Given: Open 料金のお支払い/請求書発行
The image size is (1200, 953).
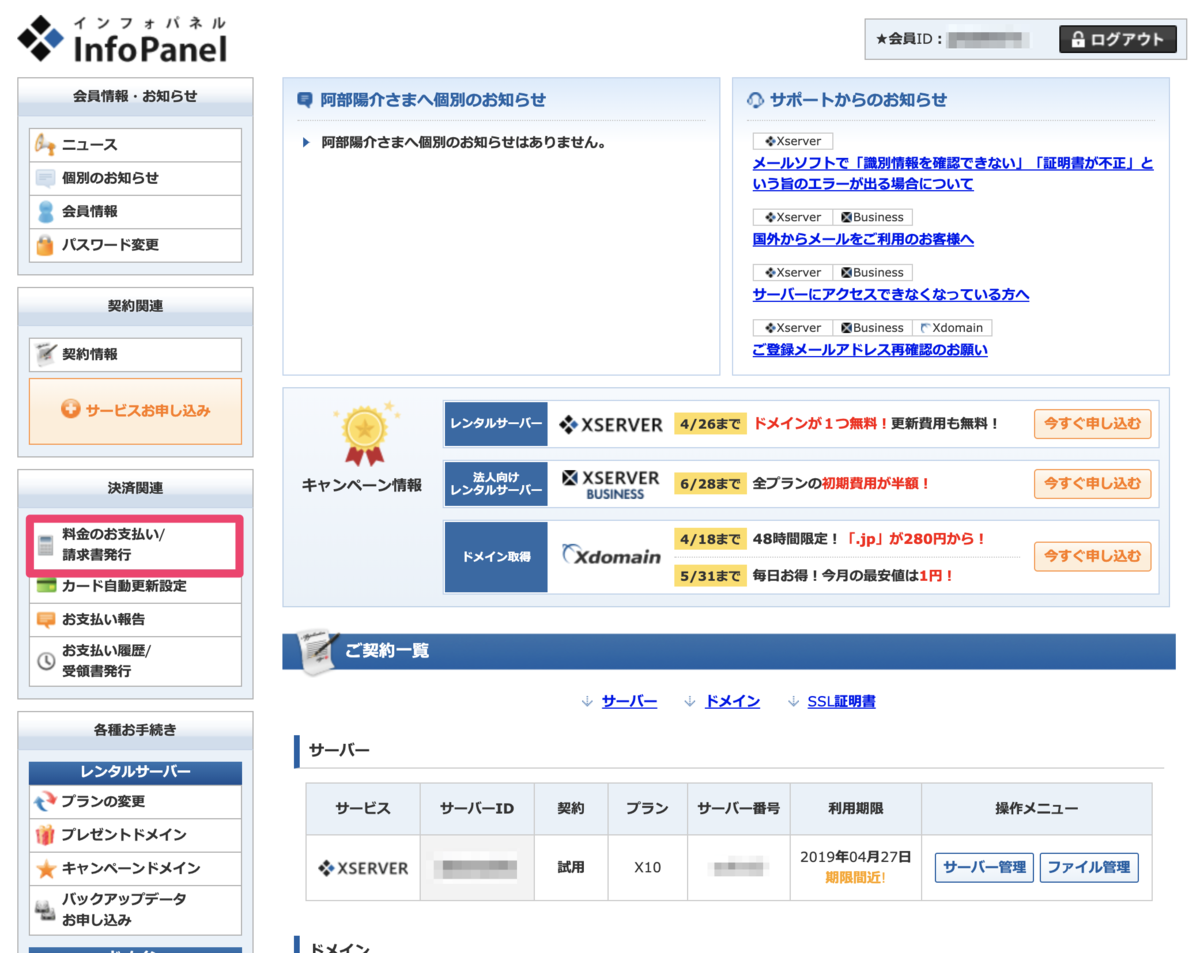Looking at the screenshot, I should 135,545.
